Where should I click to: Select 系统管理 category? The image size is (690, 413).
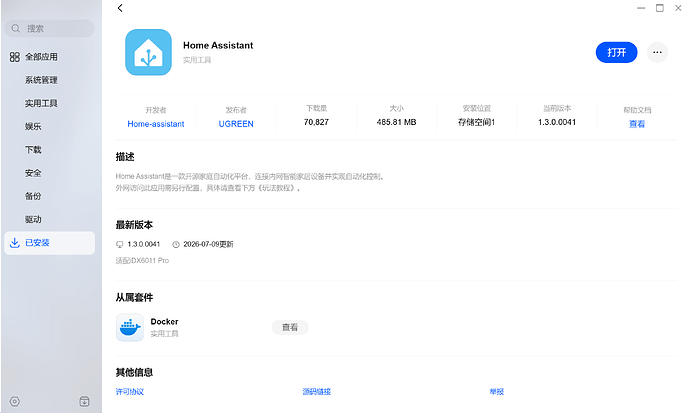coord(41,80)
